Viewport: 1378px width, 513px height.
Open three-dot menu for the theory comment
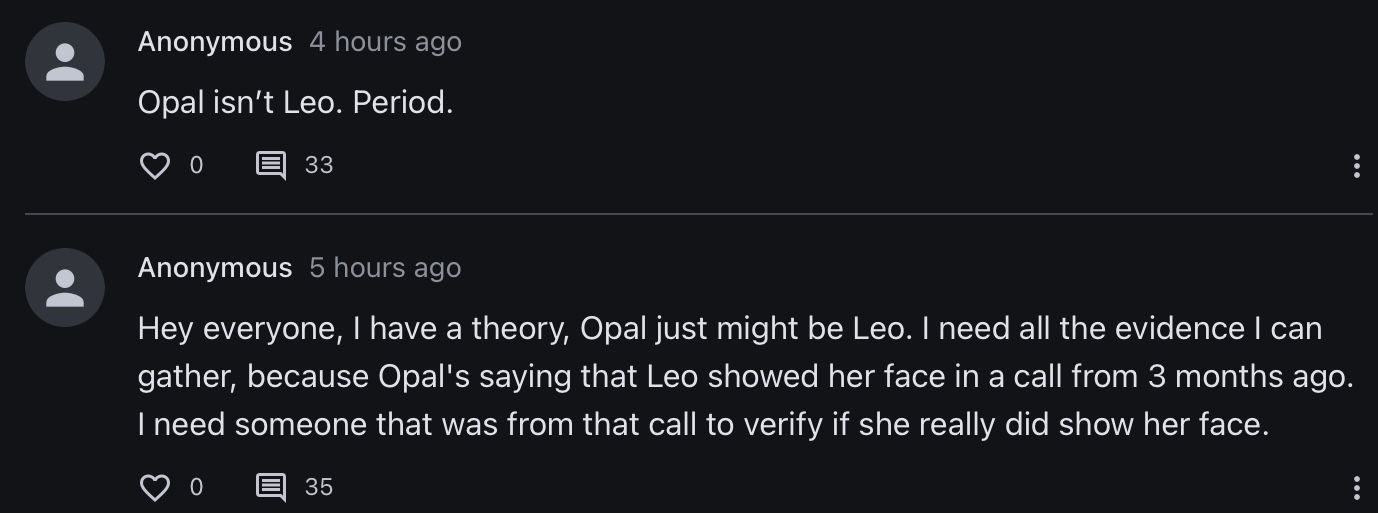1356,488
